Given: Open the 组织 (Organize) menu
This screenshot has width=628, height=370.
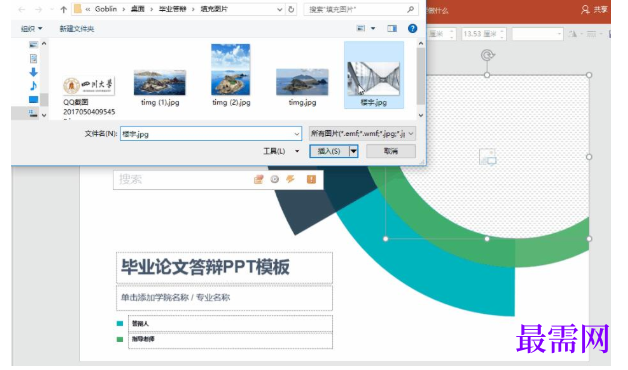Looking at the screenshot, I should click(x=31, y=28).
